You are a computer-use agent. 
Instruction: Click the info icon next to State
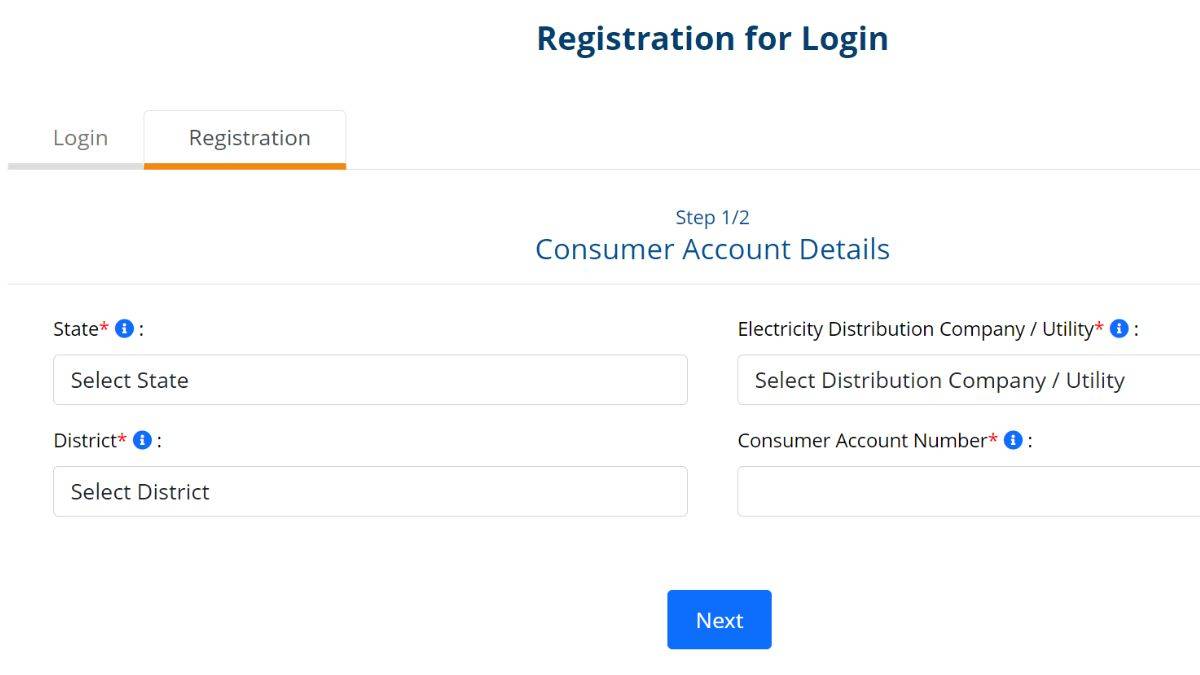tap(124, 327)
